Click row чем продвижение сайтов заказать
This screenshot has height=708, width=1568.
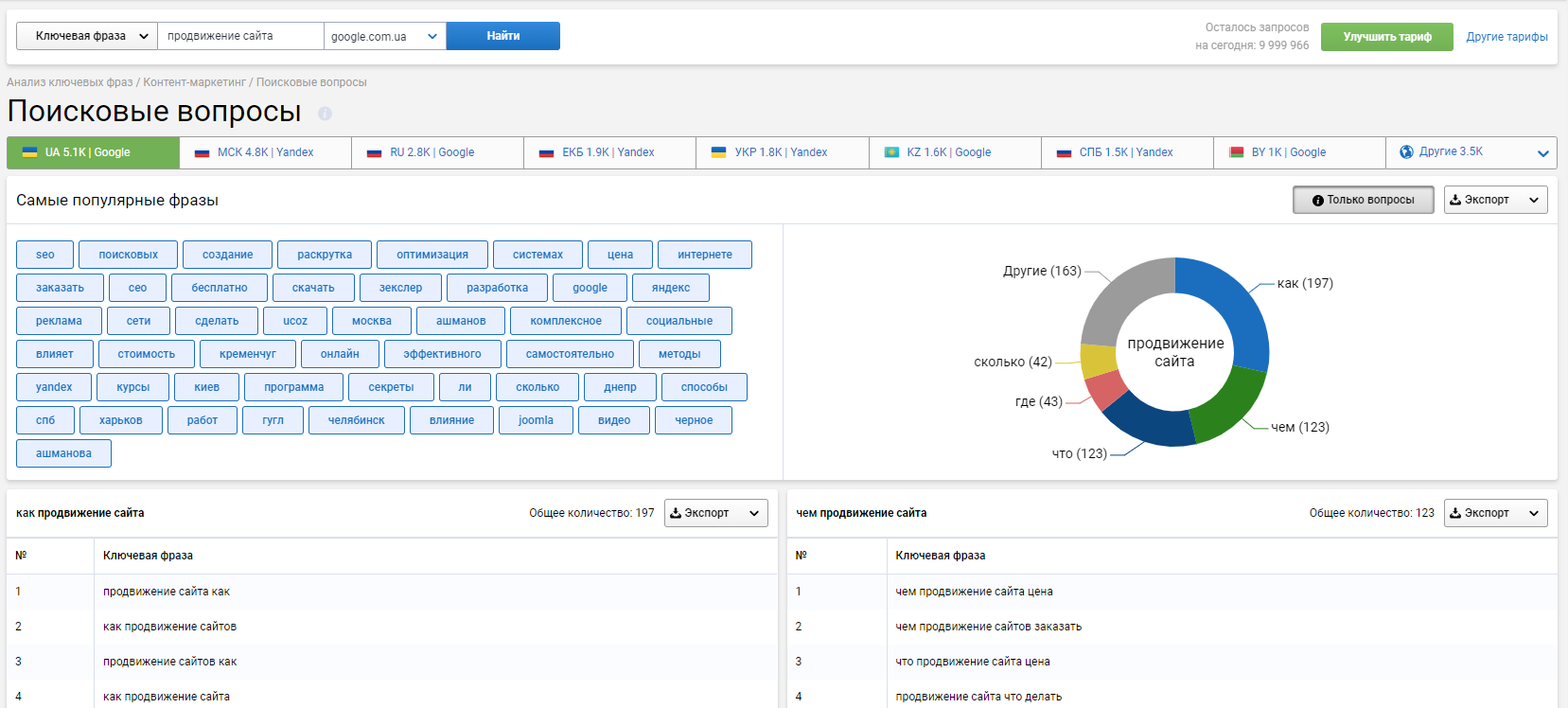[x=1172, y=627]
